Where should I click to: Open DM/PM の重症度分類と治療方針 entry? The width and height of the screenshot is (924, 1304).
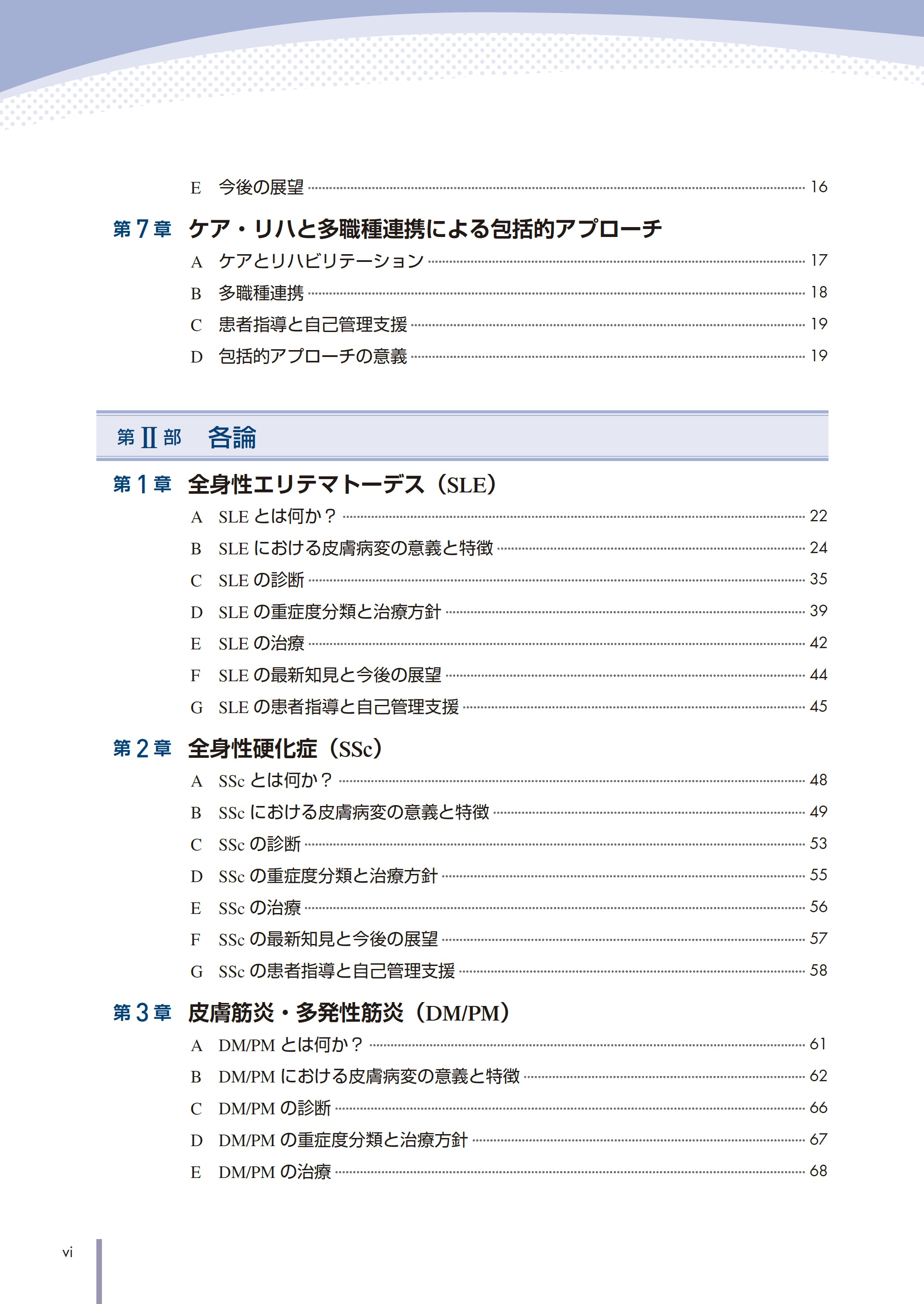click(342, 1140)
